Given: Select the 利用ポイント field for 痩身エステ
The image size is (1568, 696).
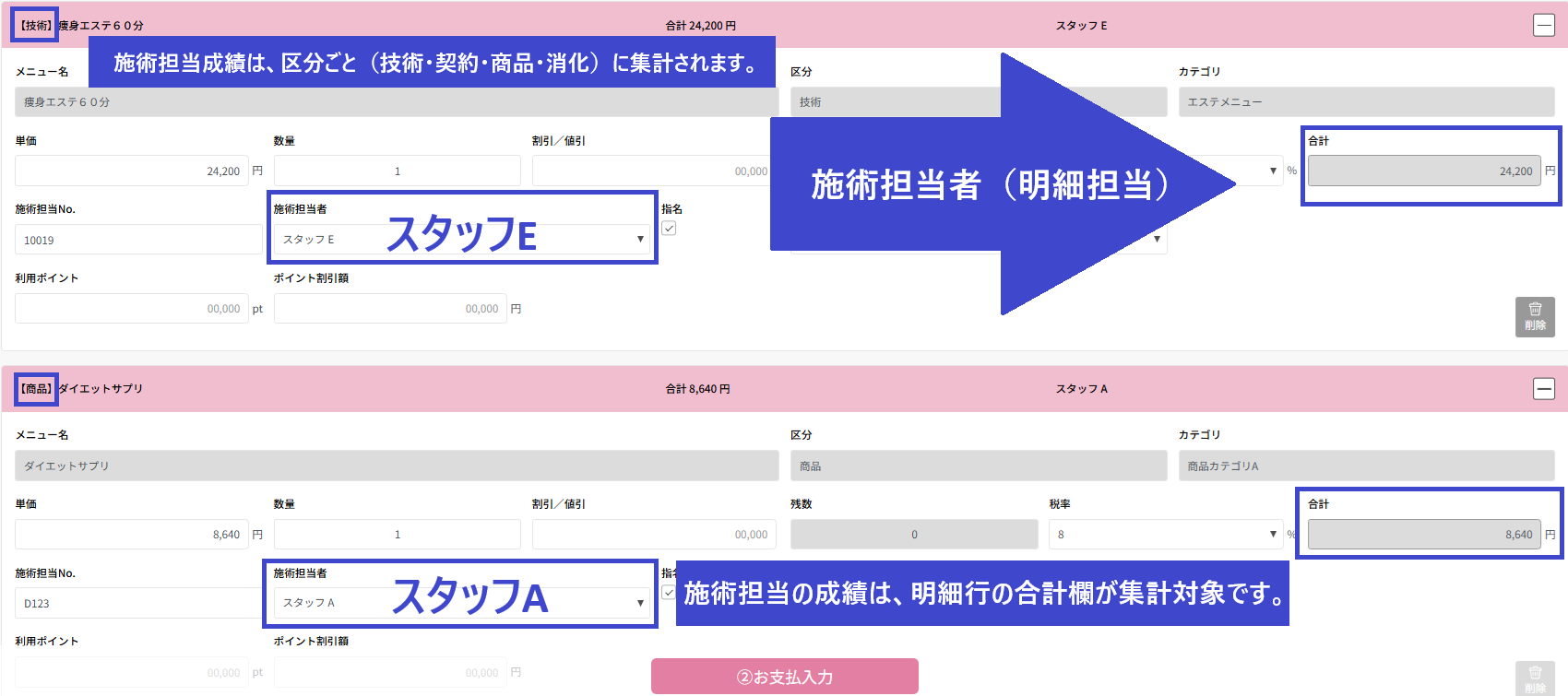Looking at the screenshot, I should coord(132,309).
